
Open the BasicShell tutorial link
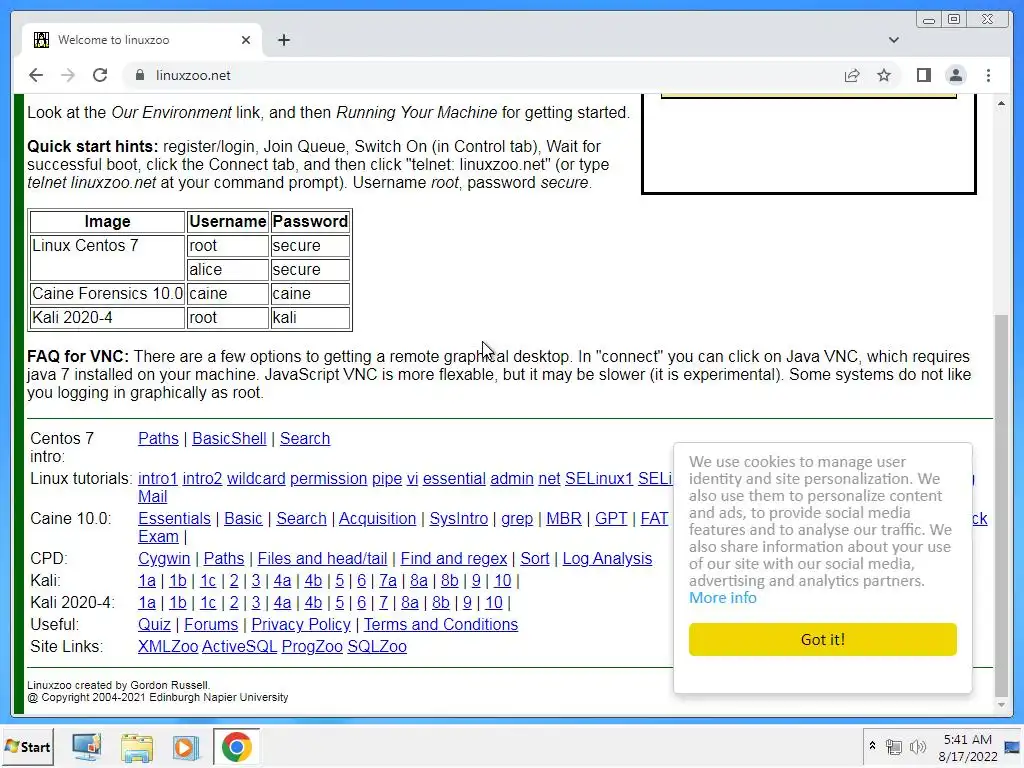click(x=229, y=438)
